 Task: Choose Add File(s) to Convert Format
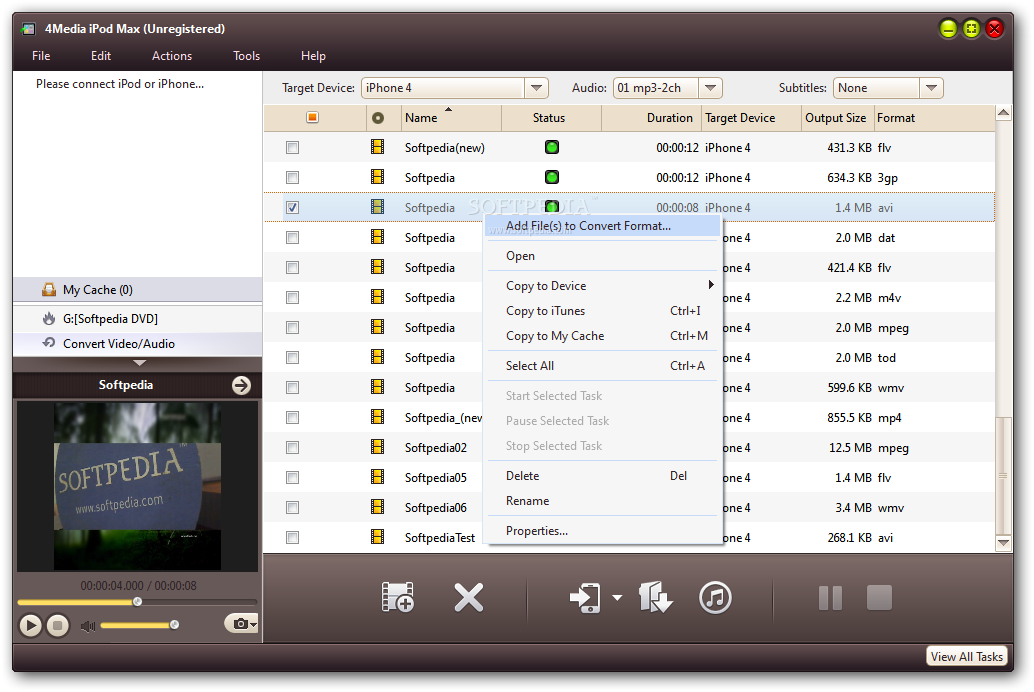click(x=602, y=226)
